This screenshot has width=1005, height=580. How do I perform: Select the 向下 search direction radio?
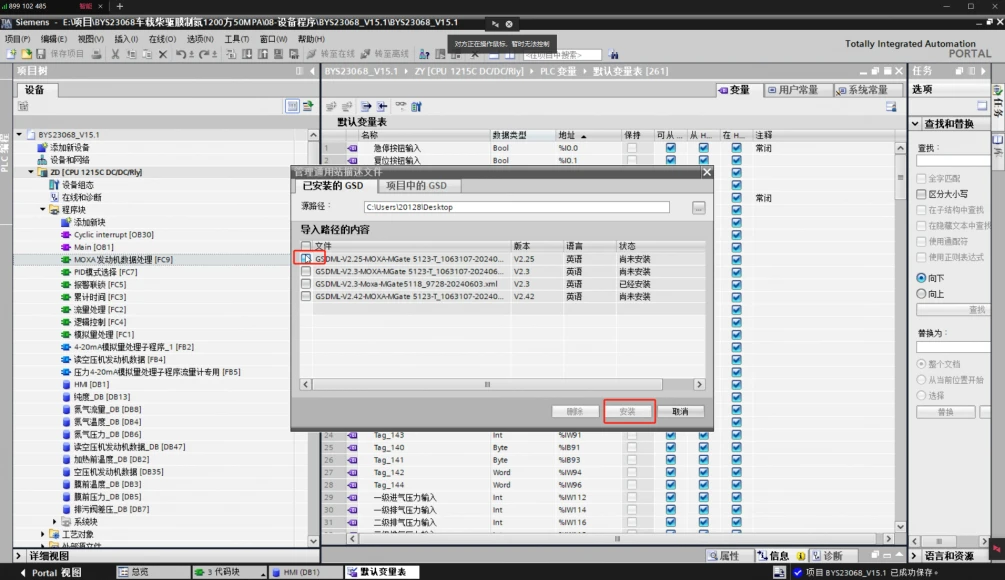(x=921, y=278)
